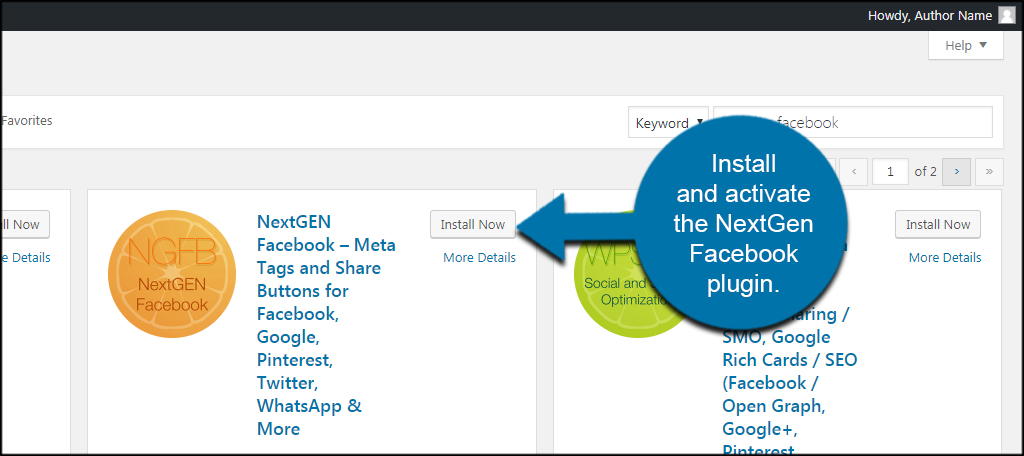Go to the previous page arrow
Screen dimensions: 1024x456
[x=855, y=172]
